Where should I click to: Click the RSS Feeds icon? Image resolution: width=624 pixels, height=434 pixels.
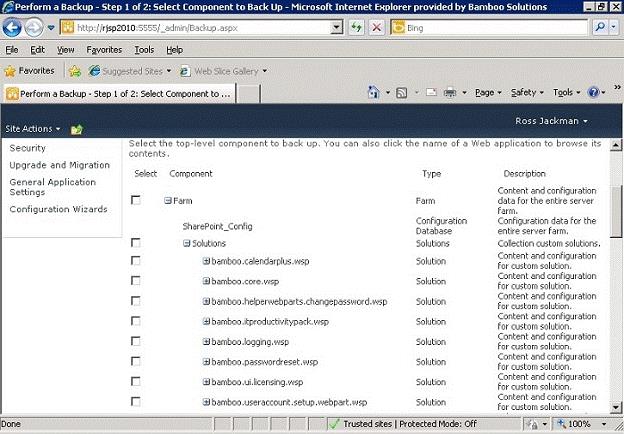[402, 93]
